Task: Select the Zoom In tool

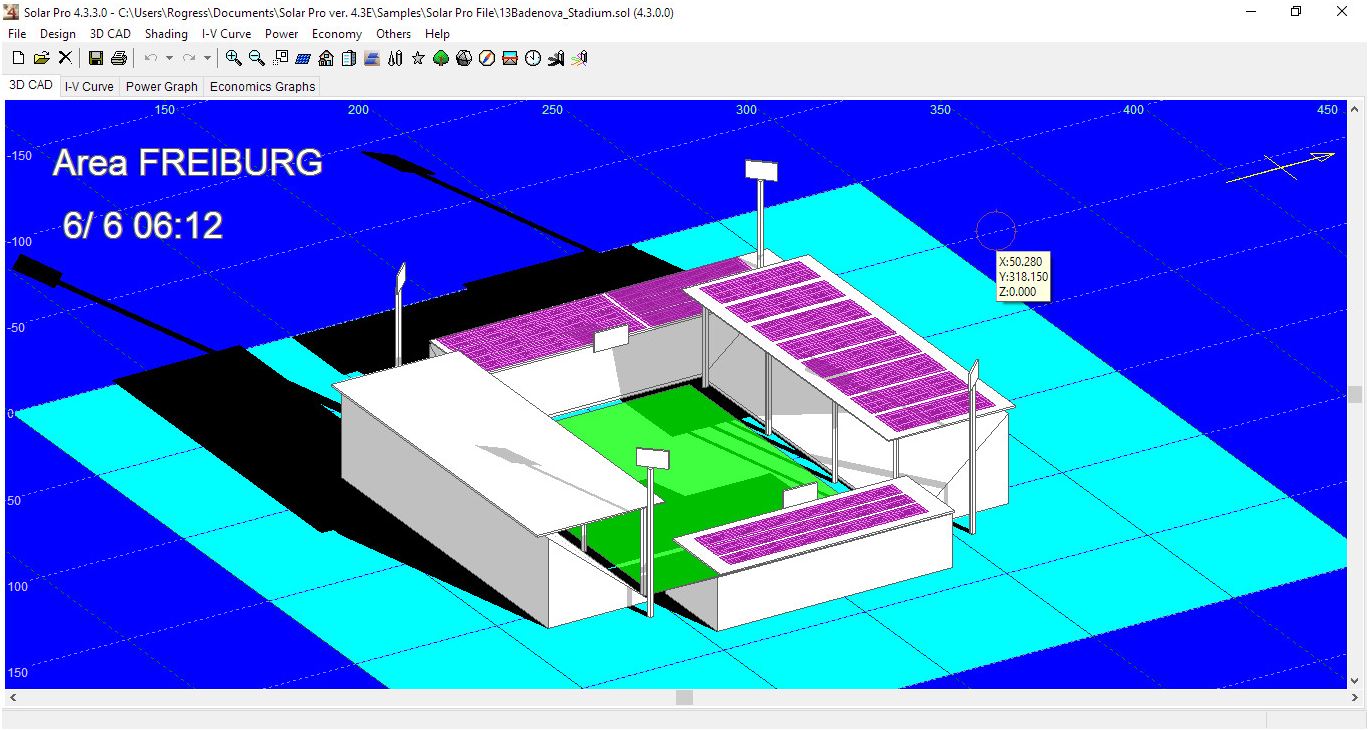Action: click(234, 58)
